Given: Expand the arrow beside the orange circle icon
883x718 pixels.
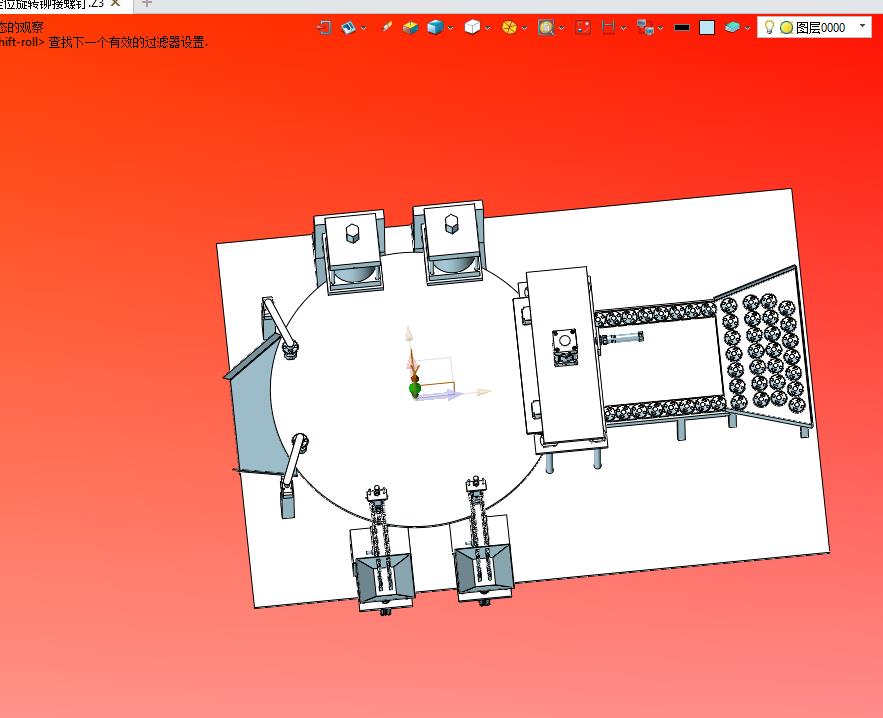Looking at the screenshot, I should (524, 28).
